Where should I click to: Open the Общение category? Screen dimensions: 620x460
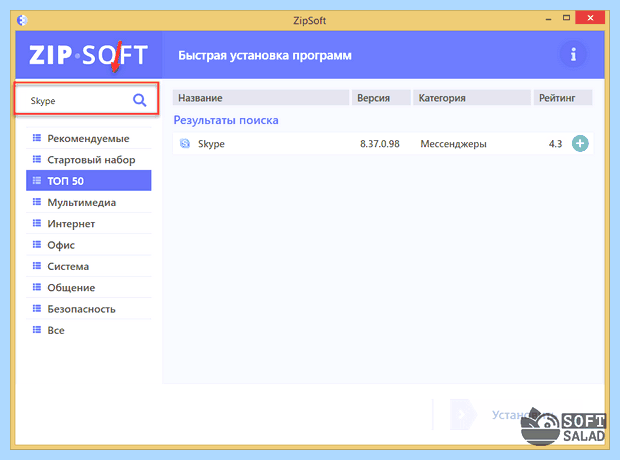89,288
